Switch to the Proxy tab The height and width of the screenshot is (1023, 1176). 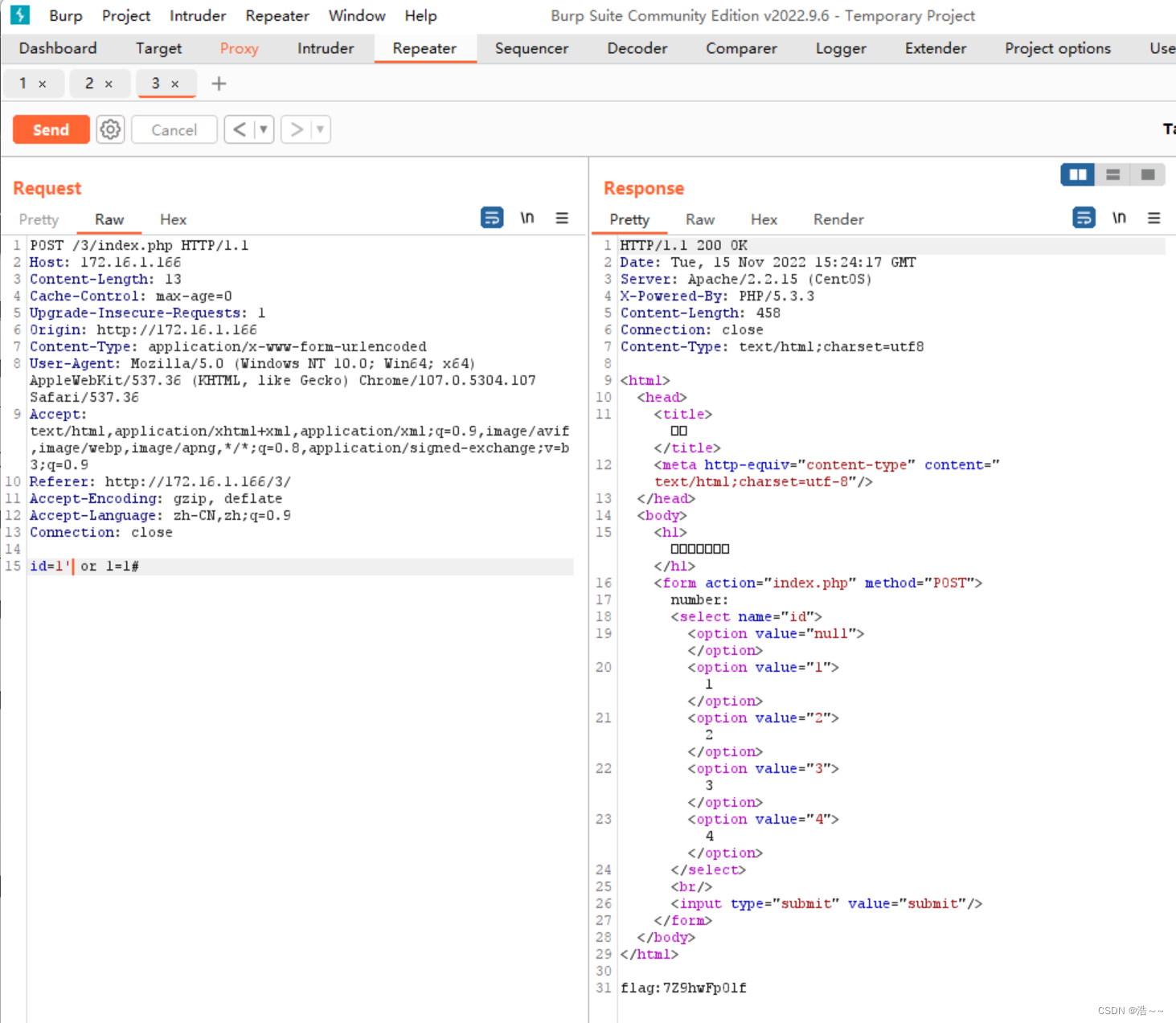point(239,48)
